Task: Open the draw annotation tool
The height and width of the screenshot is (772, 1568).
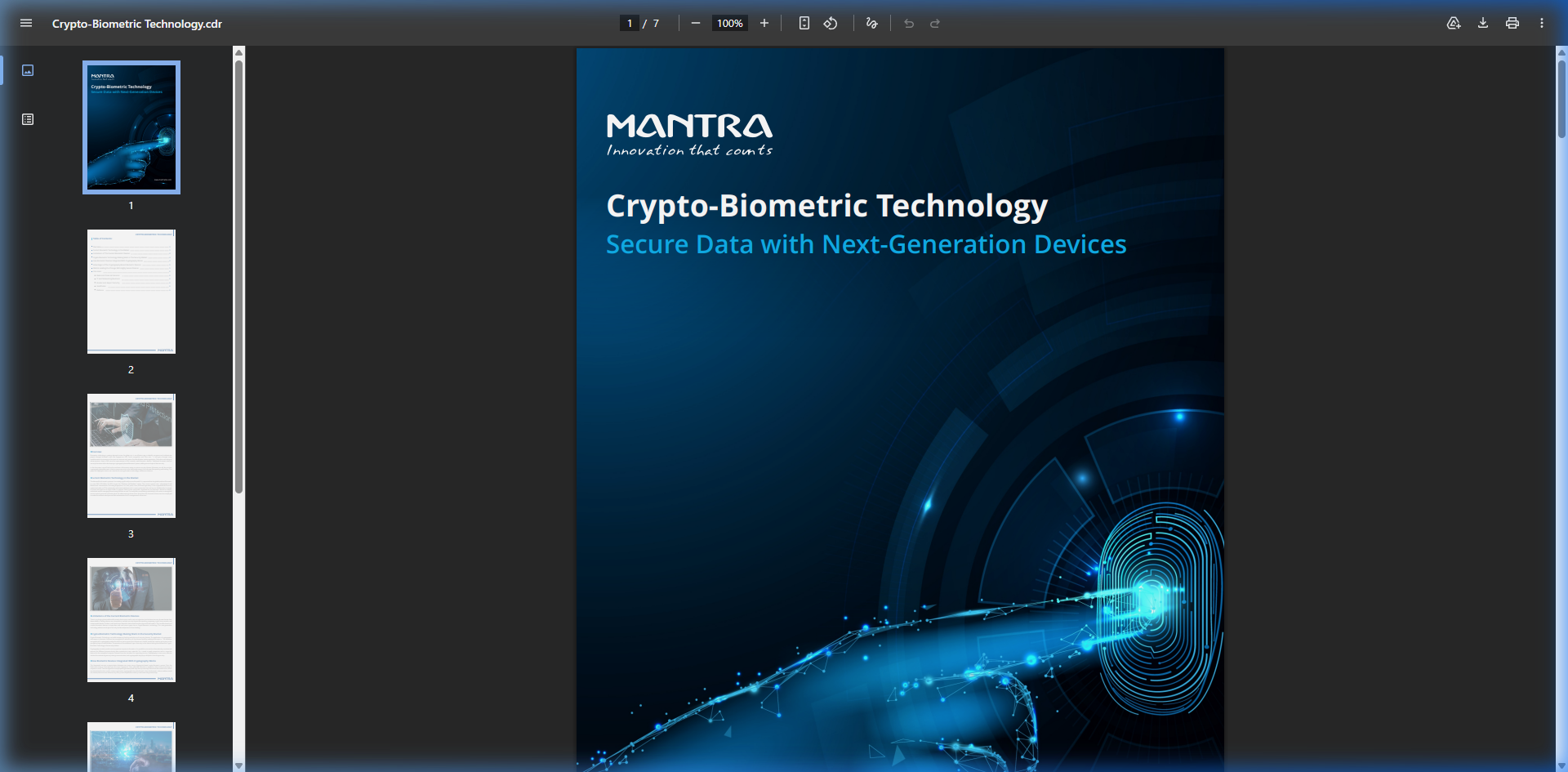Action: point(871,23)
